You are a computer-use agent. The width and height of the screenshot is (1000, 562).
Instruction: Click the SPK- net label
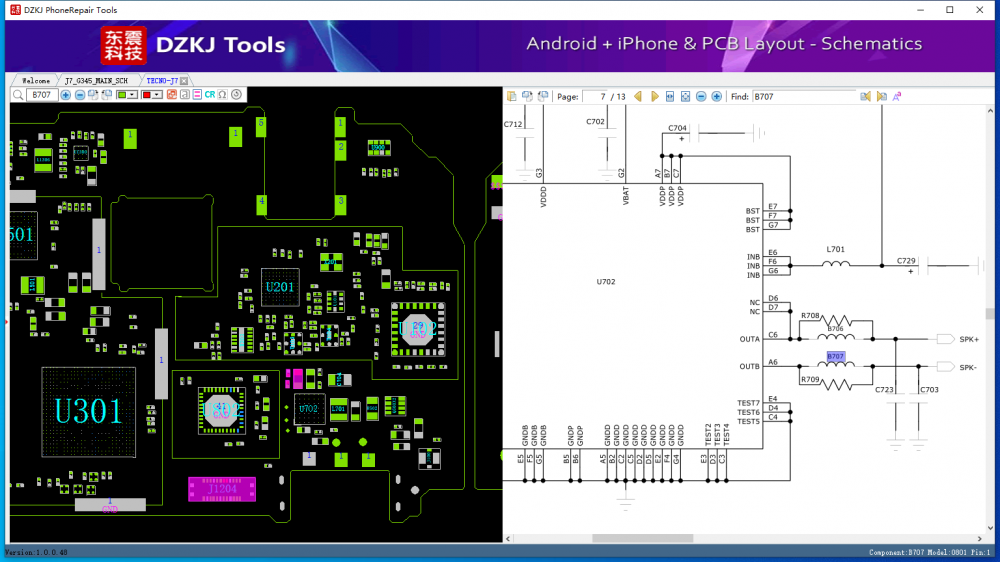click(x=968, y=367)
